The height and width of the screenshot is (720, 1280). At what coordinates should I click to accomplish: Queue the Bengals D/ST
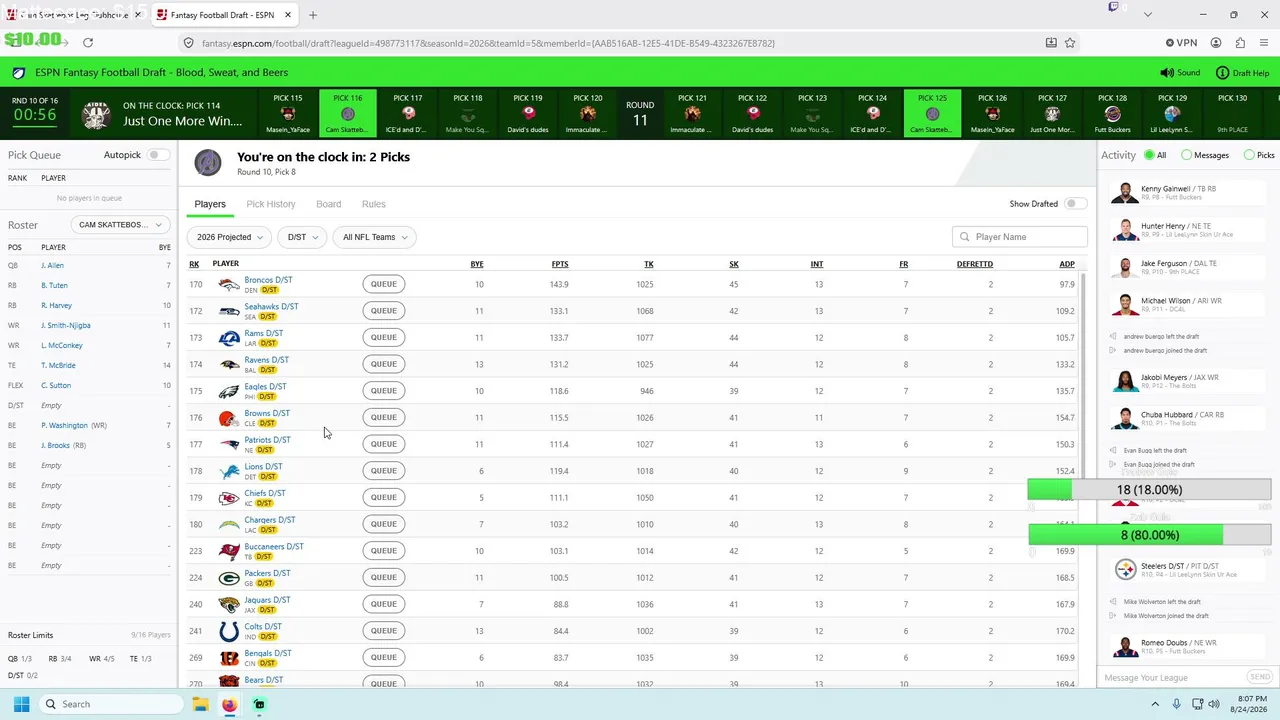[x=384, y=657]
